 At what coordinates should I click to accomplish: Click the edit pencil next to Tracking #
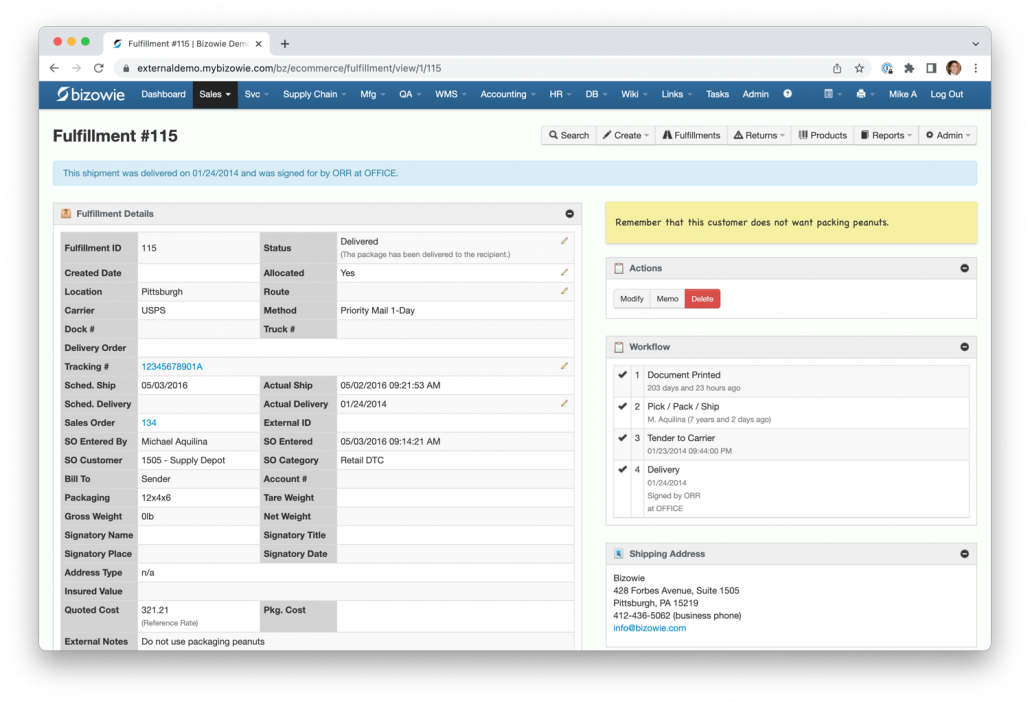564,366
